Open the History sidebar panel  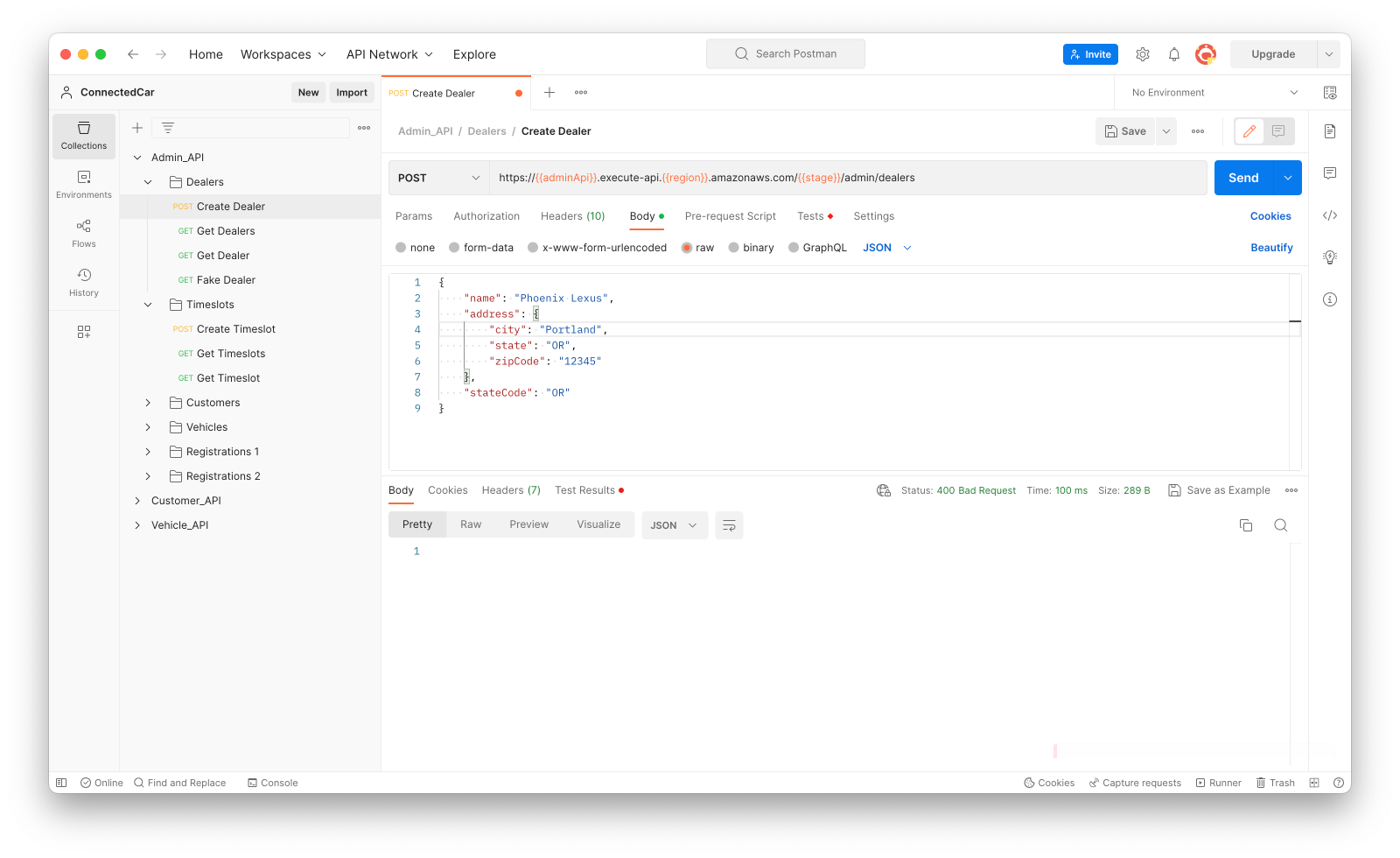pyautogui.click(x=84, y=283)
